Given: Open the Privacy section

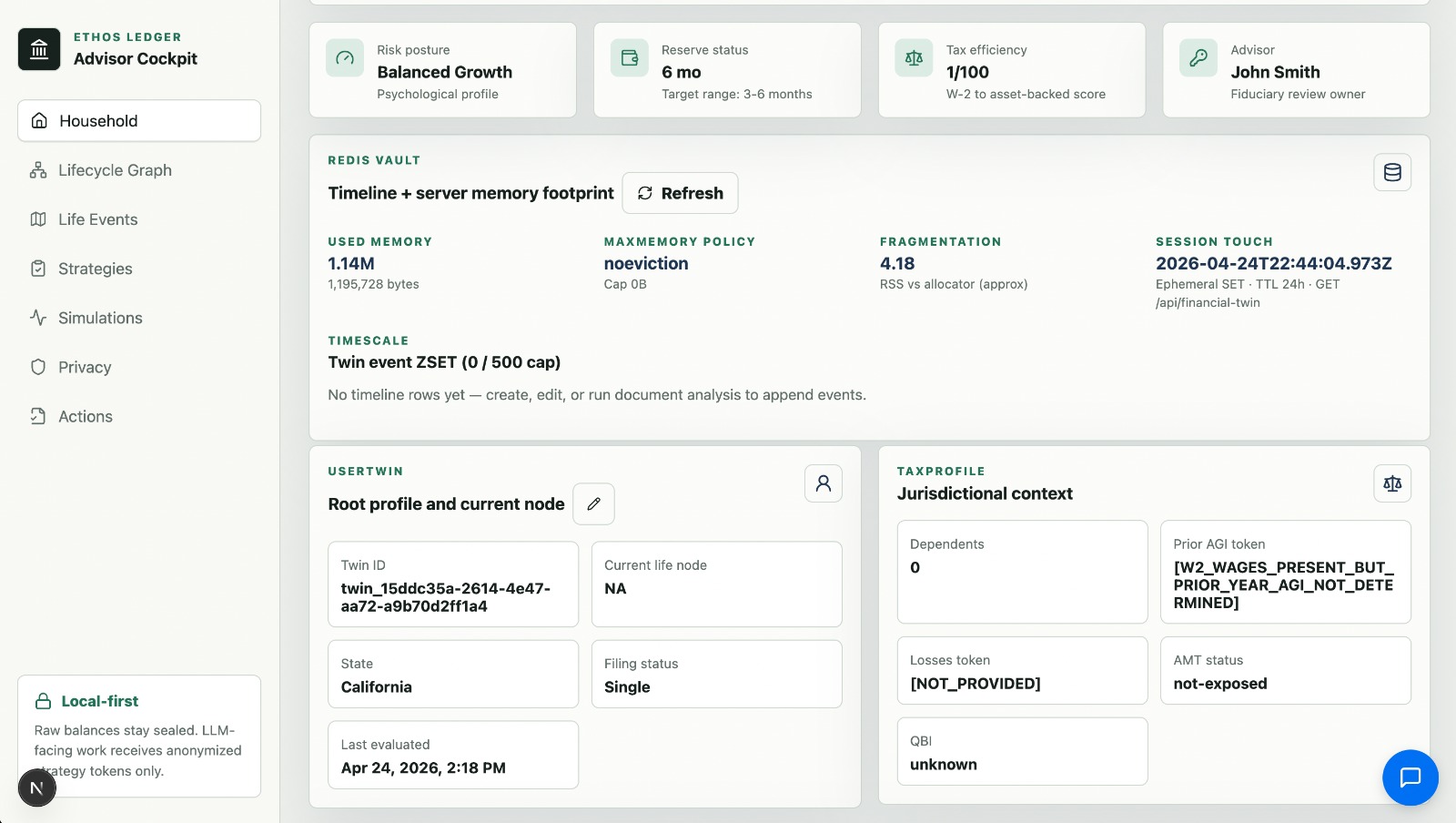Looking at the screenshot, I should pyautogui.click(x=85, y=367).
